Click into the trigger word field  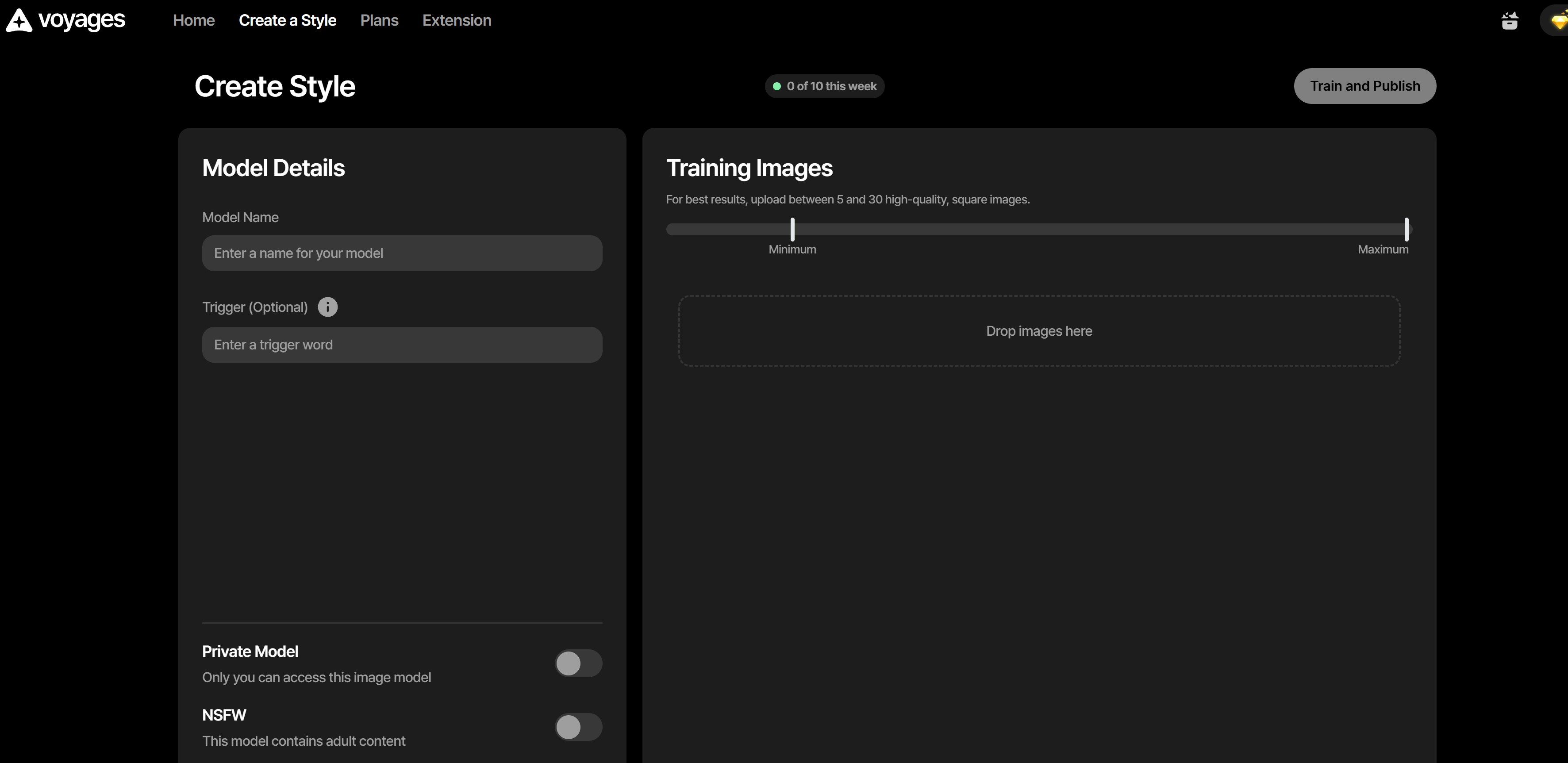click(x=402, y=345)
